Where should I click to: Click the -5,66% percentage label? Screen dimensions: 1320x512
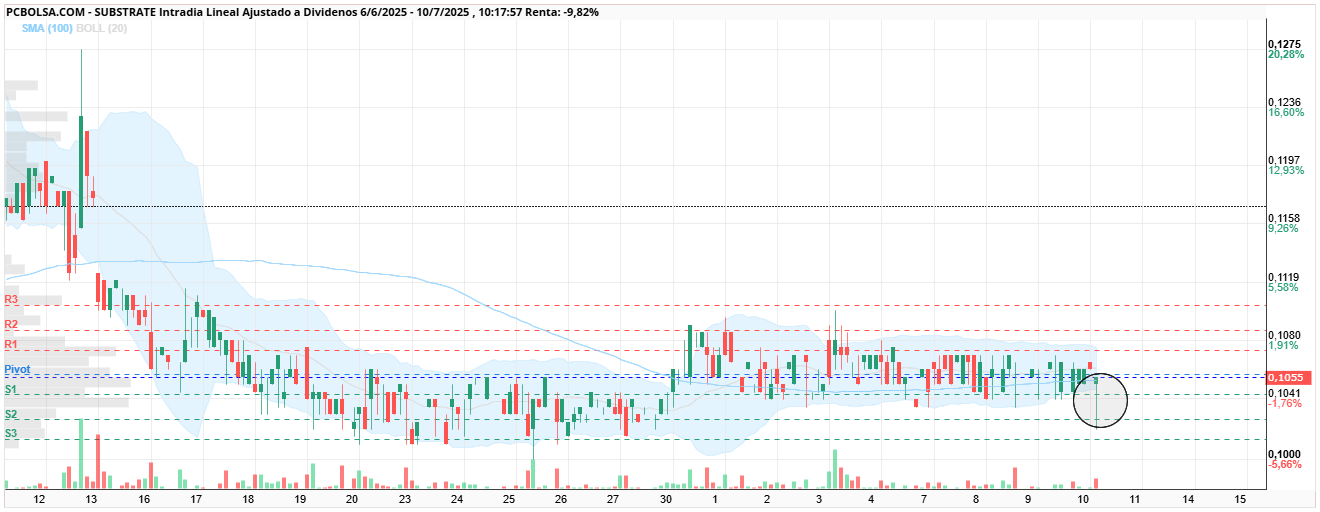[1284, 464]
